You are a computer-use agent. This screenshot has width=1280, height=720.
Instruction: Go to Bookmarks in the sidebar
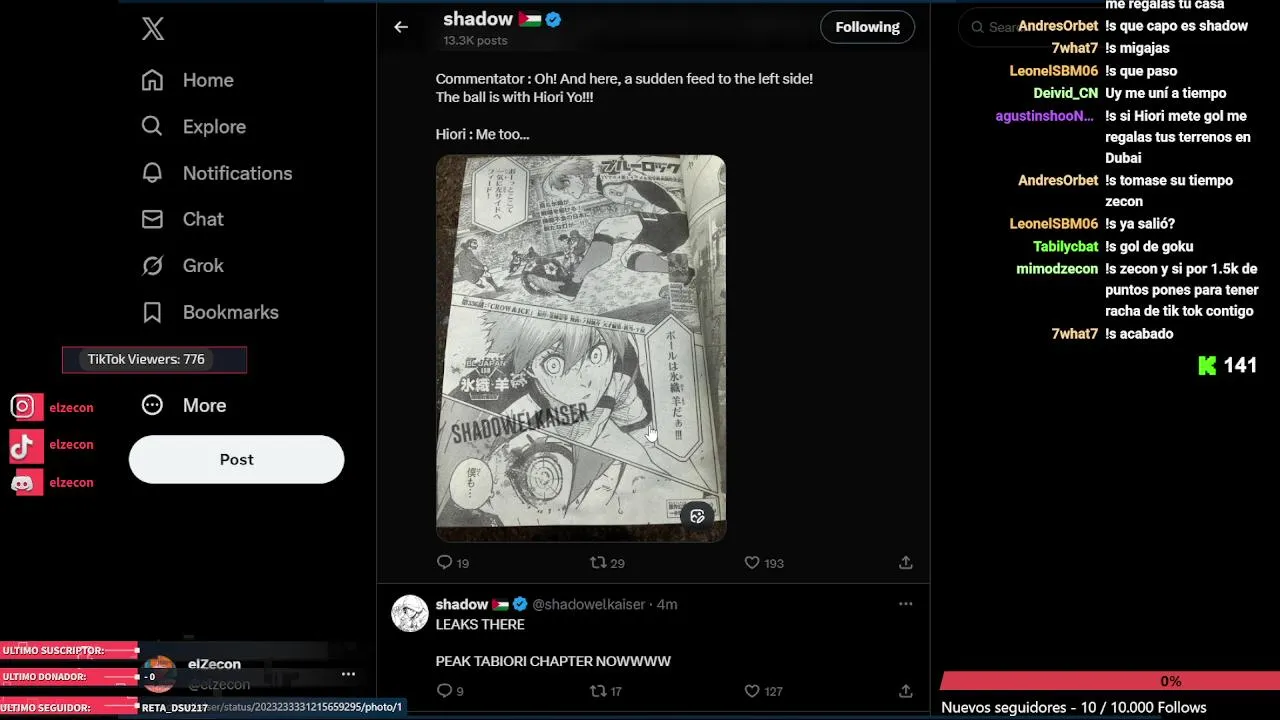[210, 312]
